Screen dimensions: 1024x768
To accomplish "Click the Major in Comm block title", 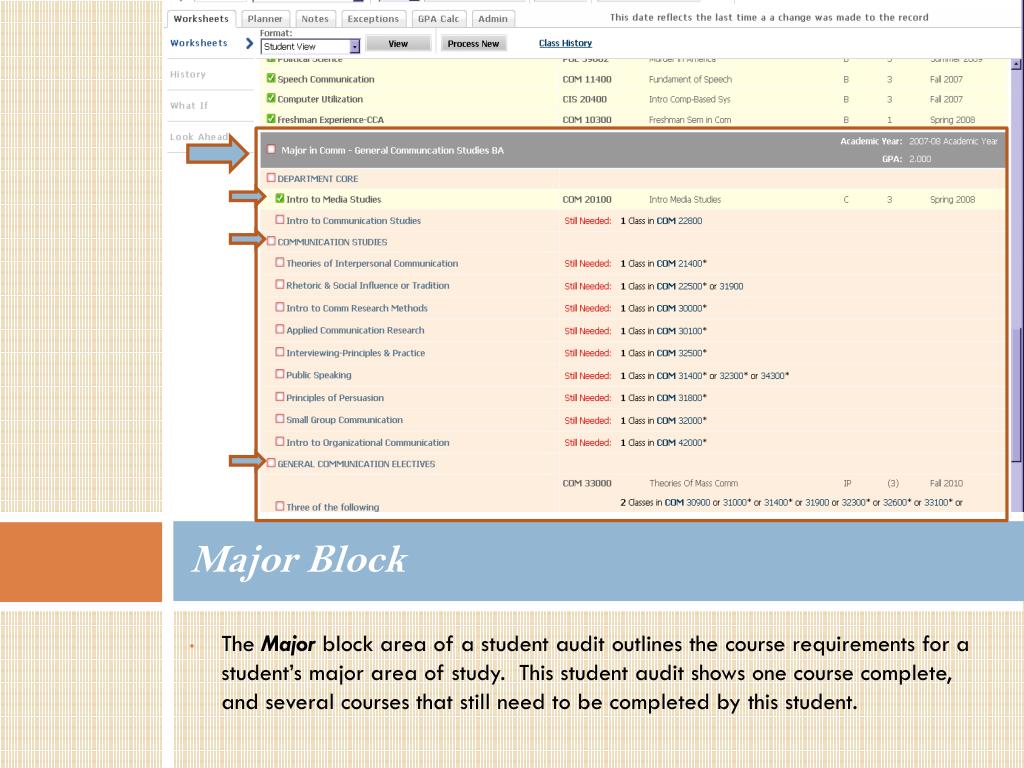I will [x=392, y=150].
